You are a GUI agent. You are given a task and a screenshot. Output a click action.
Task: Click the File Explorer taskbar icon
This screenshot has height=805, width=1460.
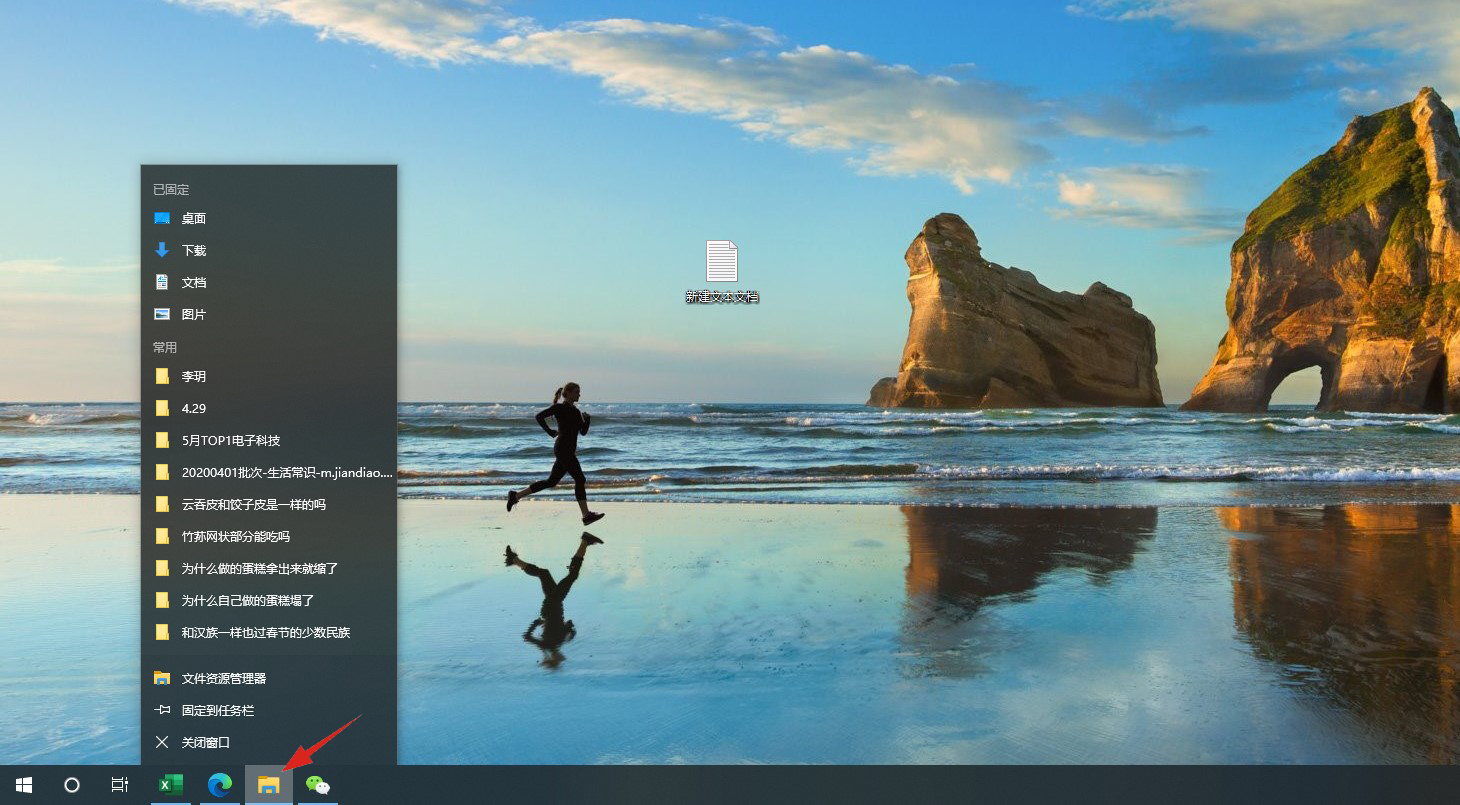click(x=269, y=785)
